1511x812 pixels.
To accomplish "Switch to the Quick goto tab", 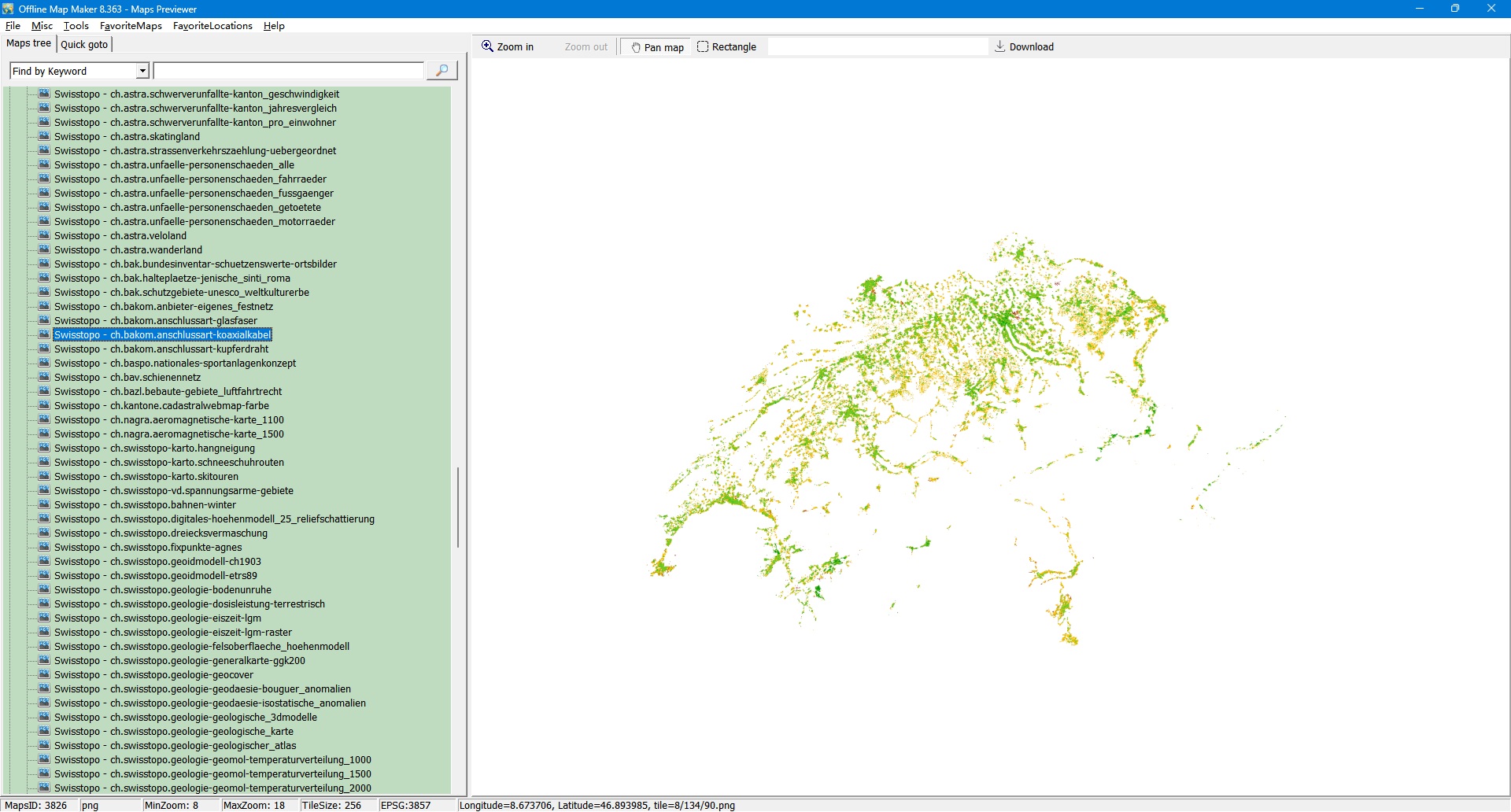I will [84, 45].
